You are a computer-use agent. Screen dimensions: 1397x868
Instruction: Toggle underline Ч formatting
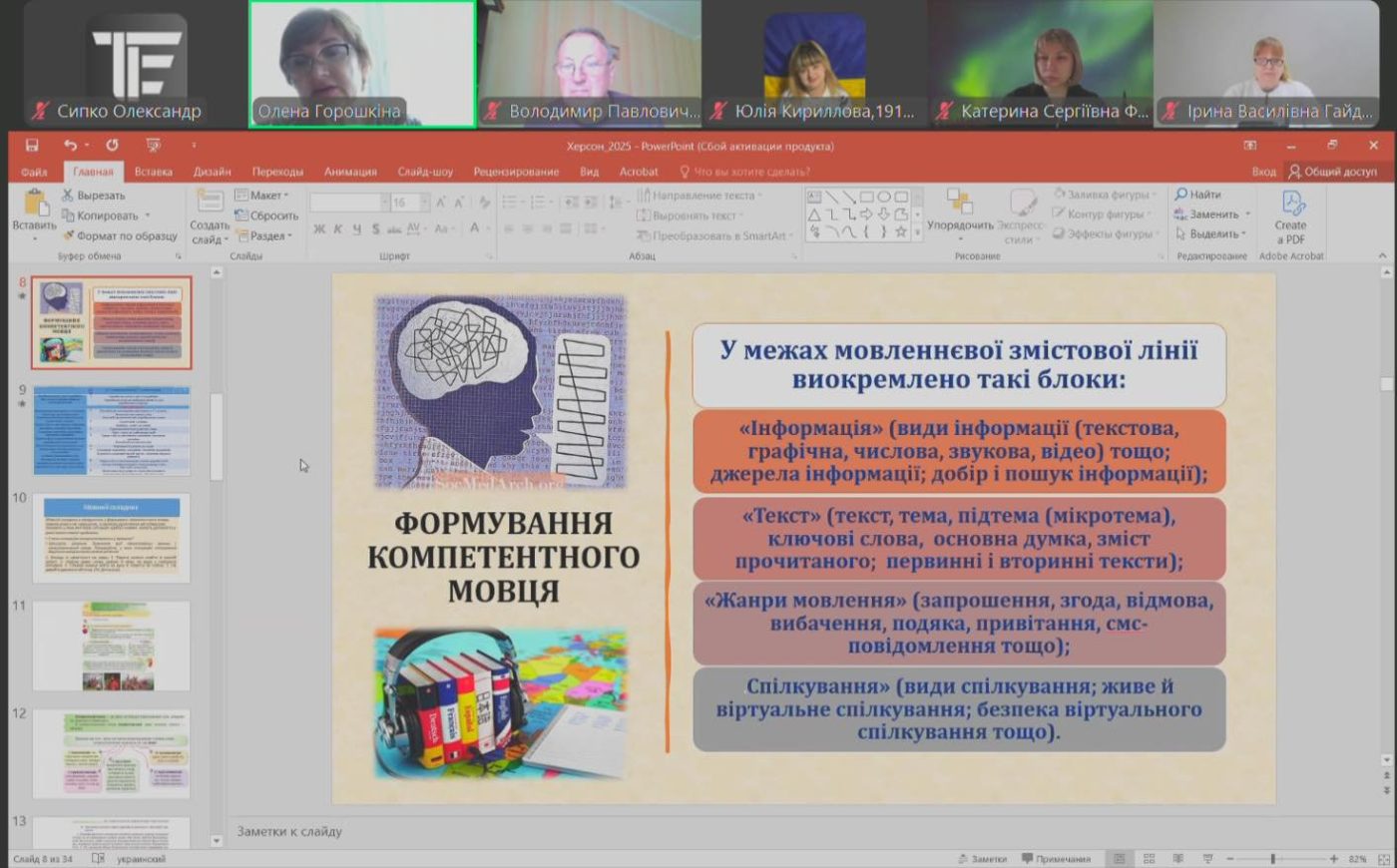pyautogui.click(x=356, y=229)
